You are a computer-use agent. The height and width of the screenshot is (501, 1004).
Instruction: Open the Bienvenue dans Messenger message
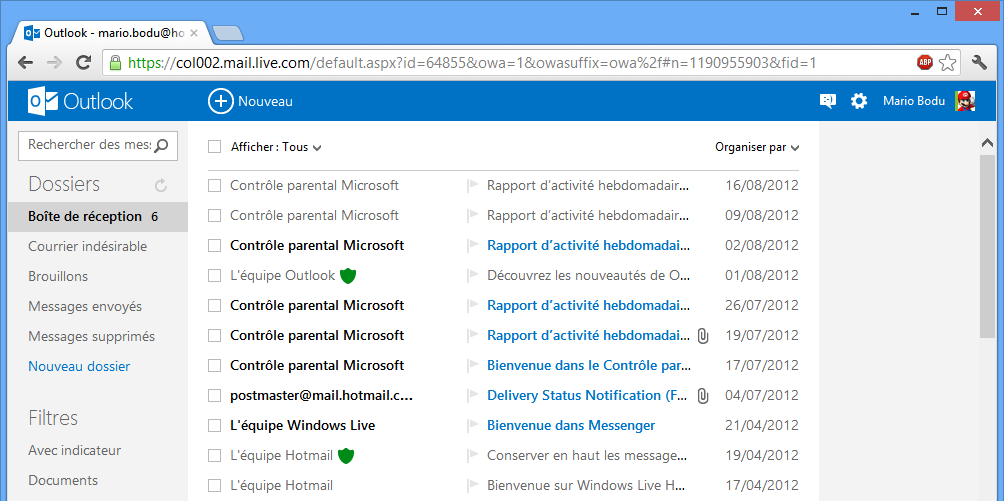pyautogui.click(x=571, y=425)
